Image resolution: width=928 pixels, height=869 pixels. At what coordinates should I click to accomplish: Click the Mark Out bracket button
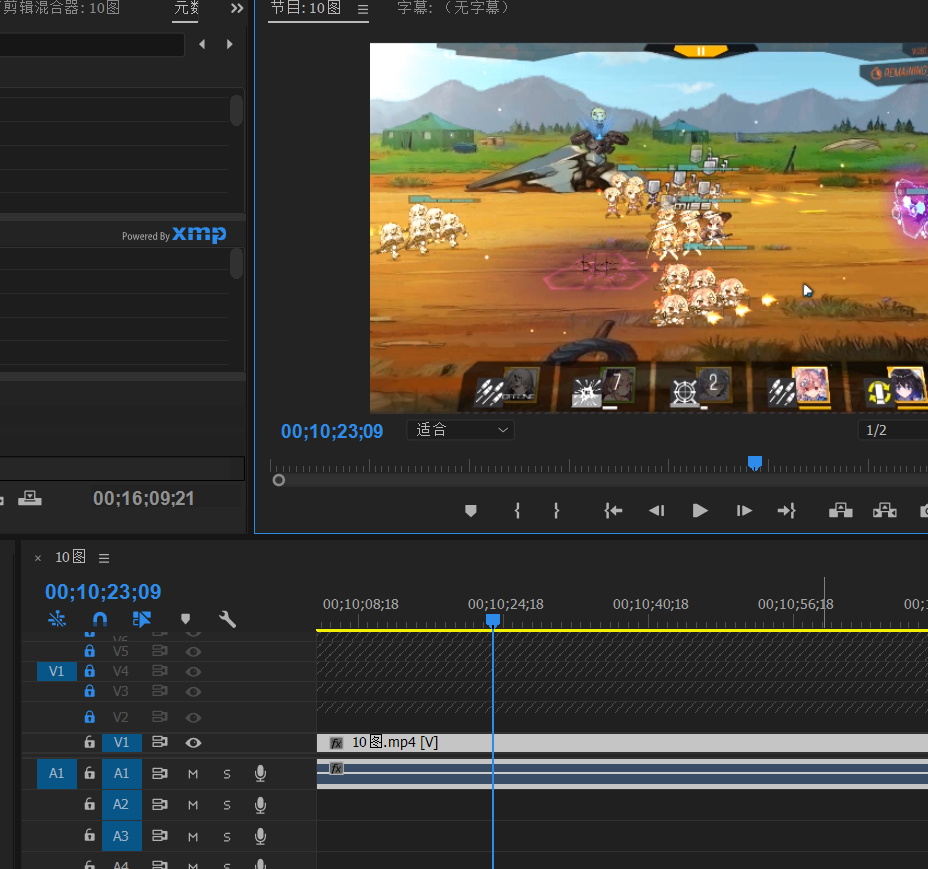(x=556, y=510)
